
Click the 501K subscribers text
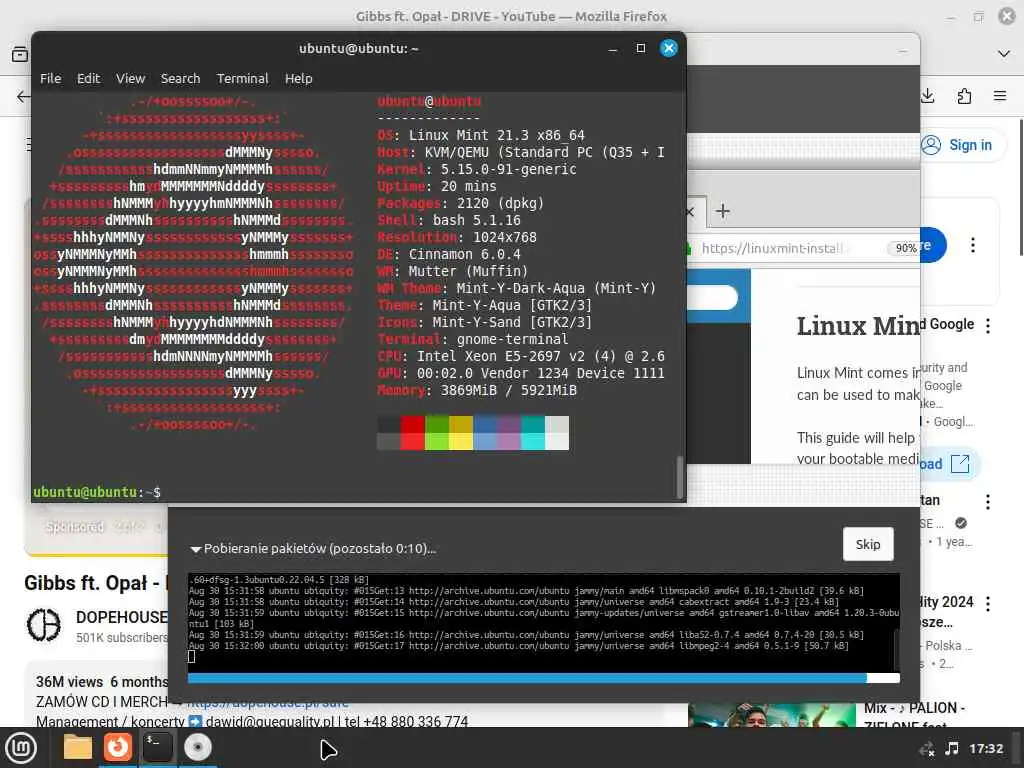click(x=121, y=637)
